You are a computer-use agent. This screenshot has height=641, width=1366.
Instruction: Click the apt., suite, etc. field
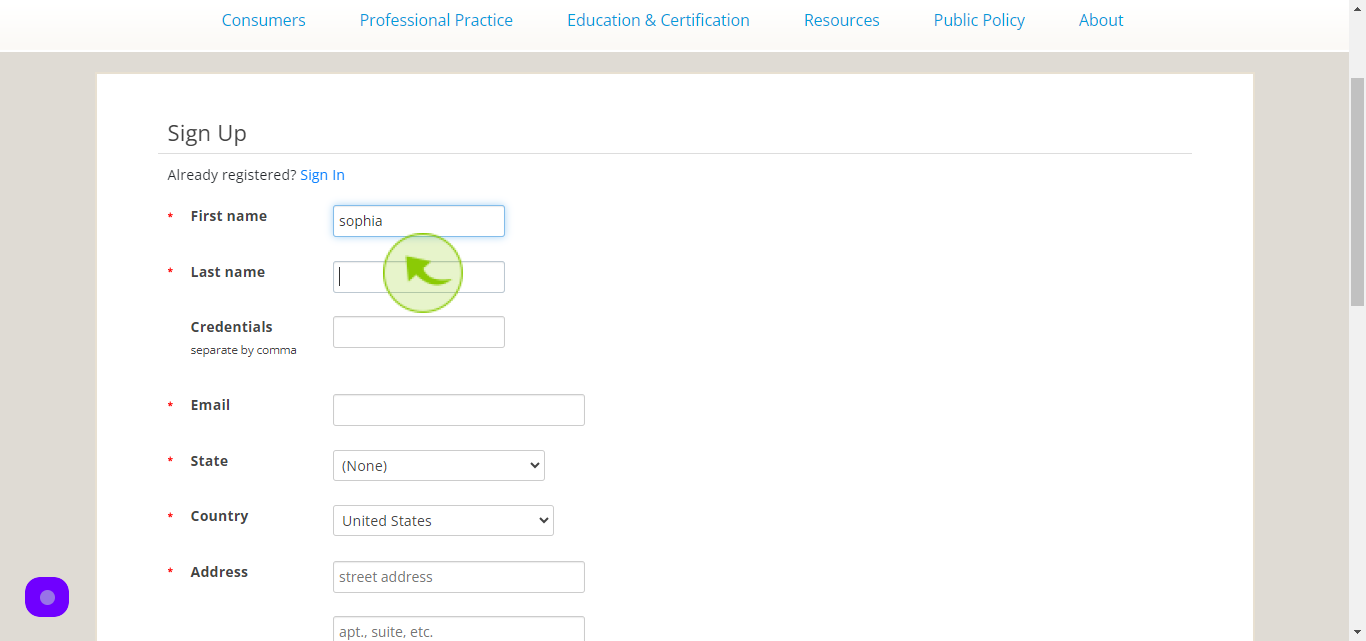pyautogui.click(x=459, y=631)
